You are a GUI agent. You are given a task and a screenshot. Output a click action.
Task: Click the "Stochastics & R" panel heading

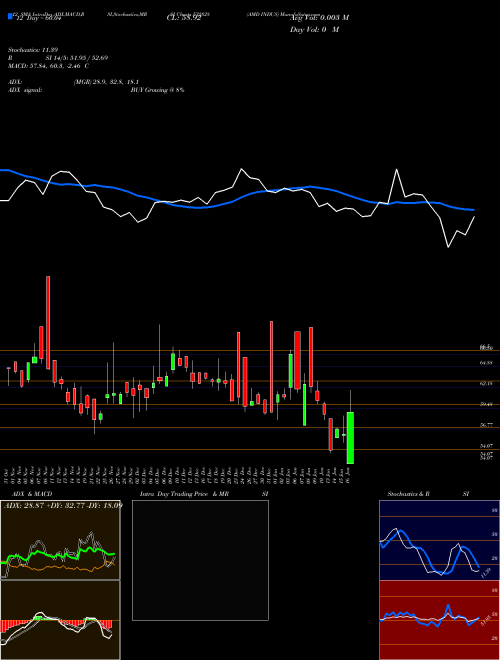pos(409,494)
